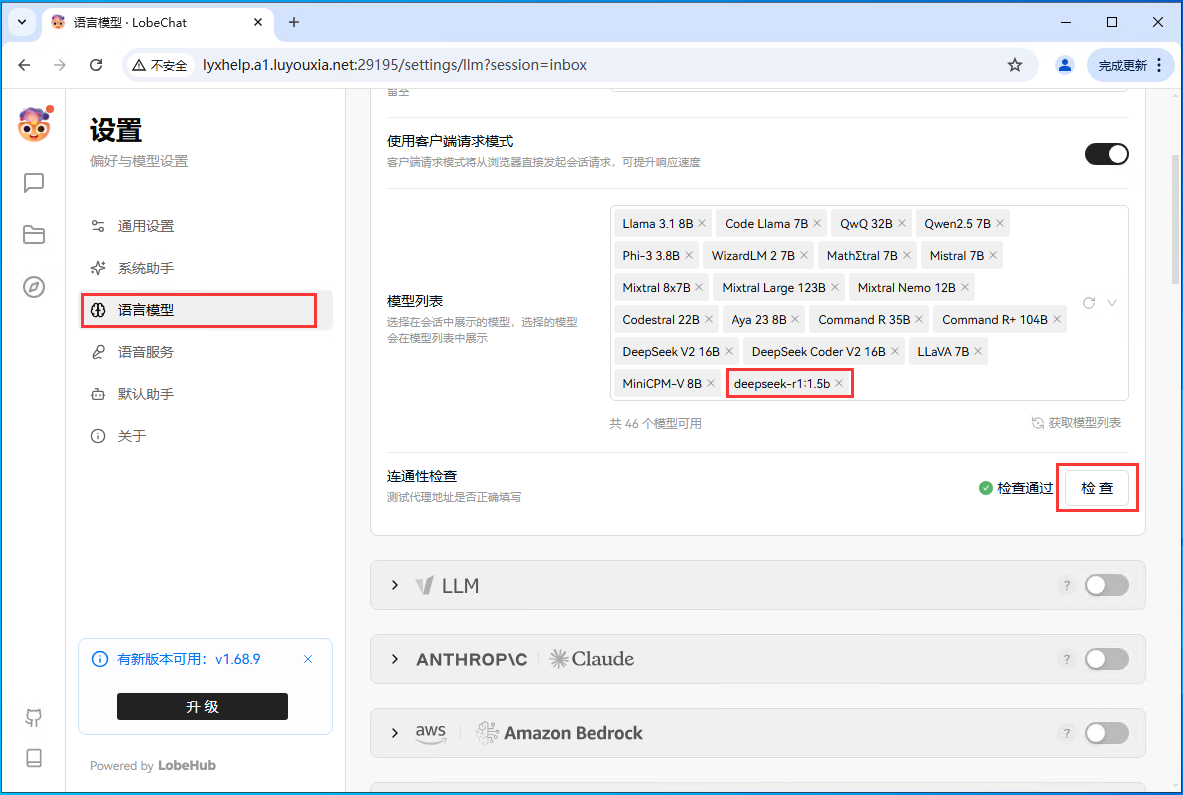
Task: Bookmark this page with the star icon
Action: [1015, 65]
